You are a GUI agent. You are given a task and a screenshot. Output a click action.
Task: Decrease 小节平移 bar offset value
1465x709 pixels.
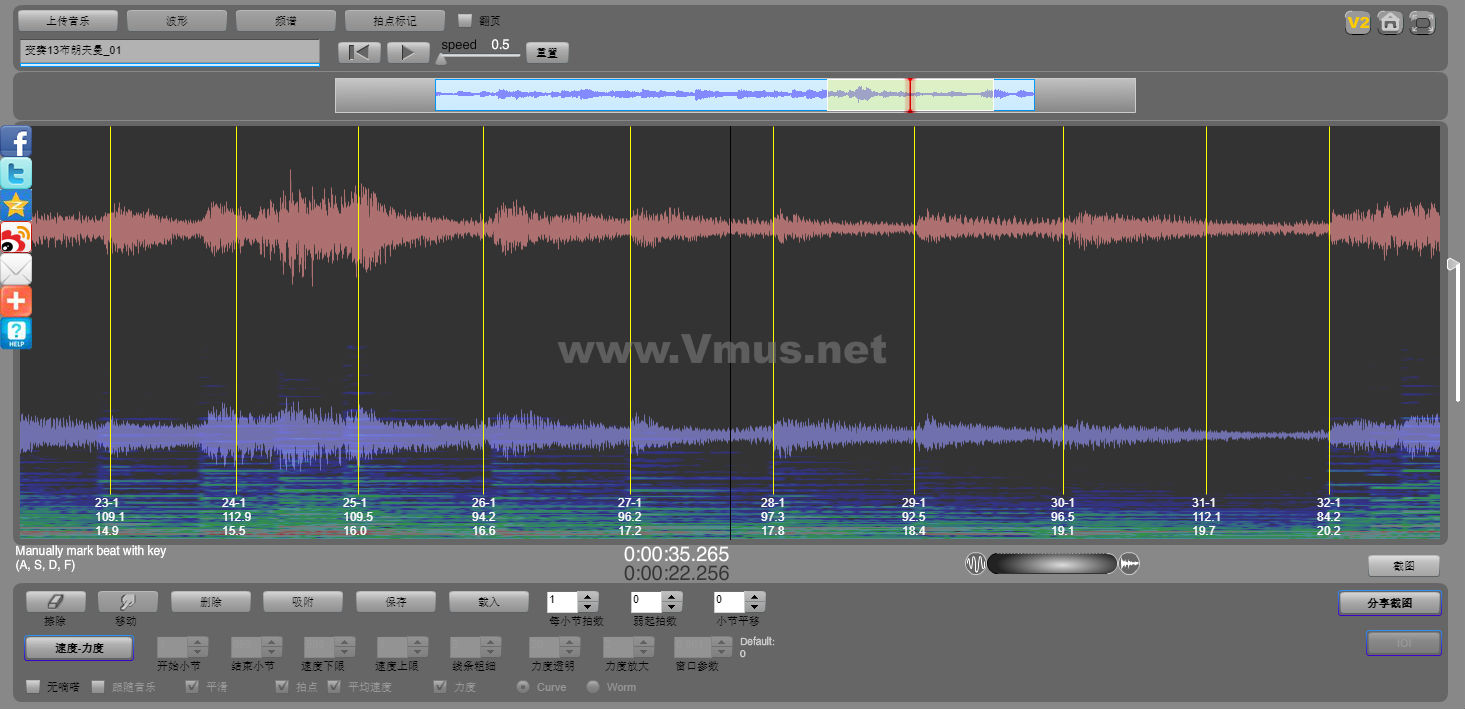click(756, 607)
